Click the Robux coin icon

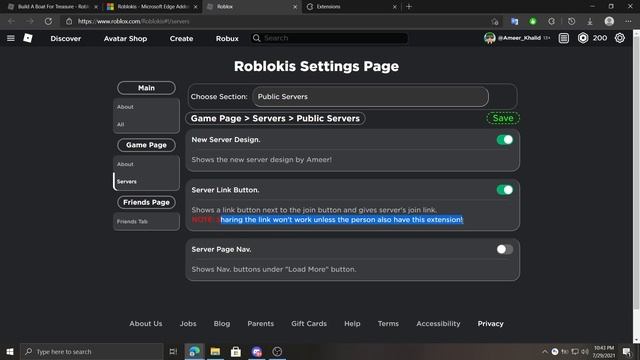(x=583, y=38)
